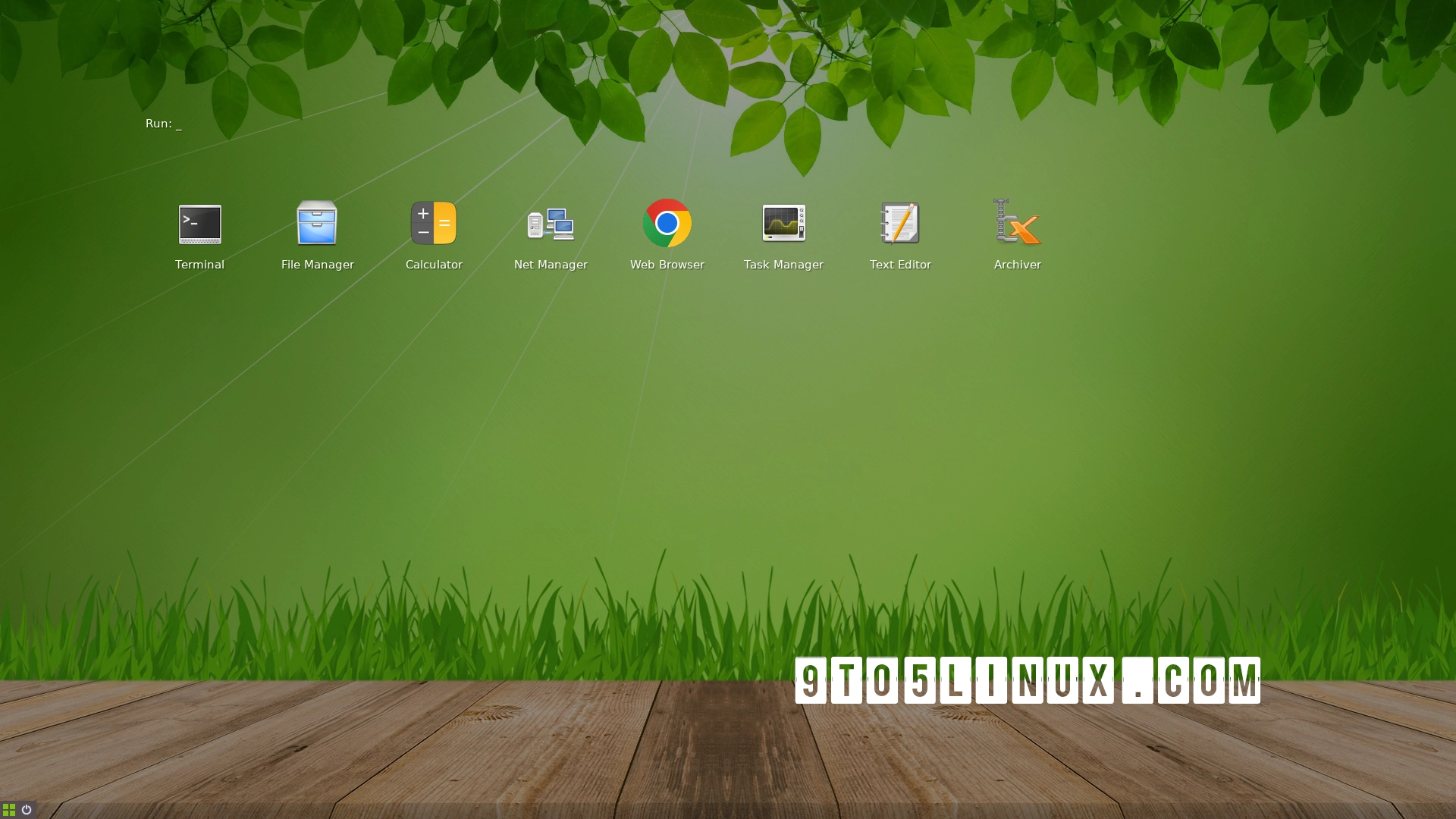Click the 'Terminal' caption under its icon
This screenshot has height=819, width=1456.
(x=200, y=265)
